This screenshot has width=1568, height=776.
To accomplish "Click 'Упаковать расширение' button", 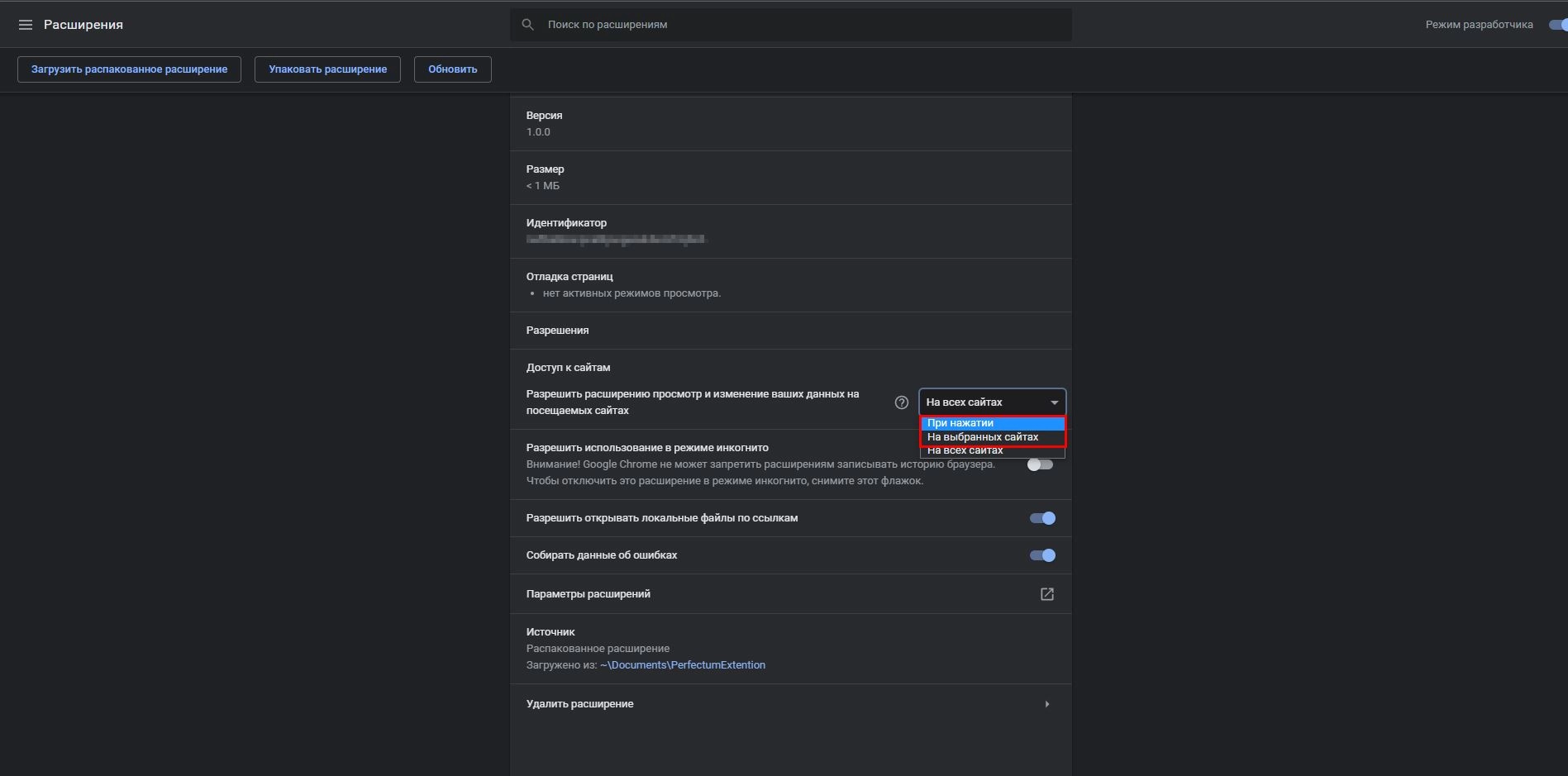I will 327,69.
